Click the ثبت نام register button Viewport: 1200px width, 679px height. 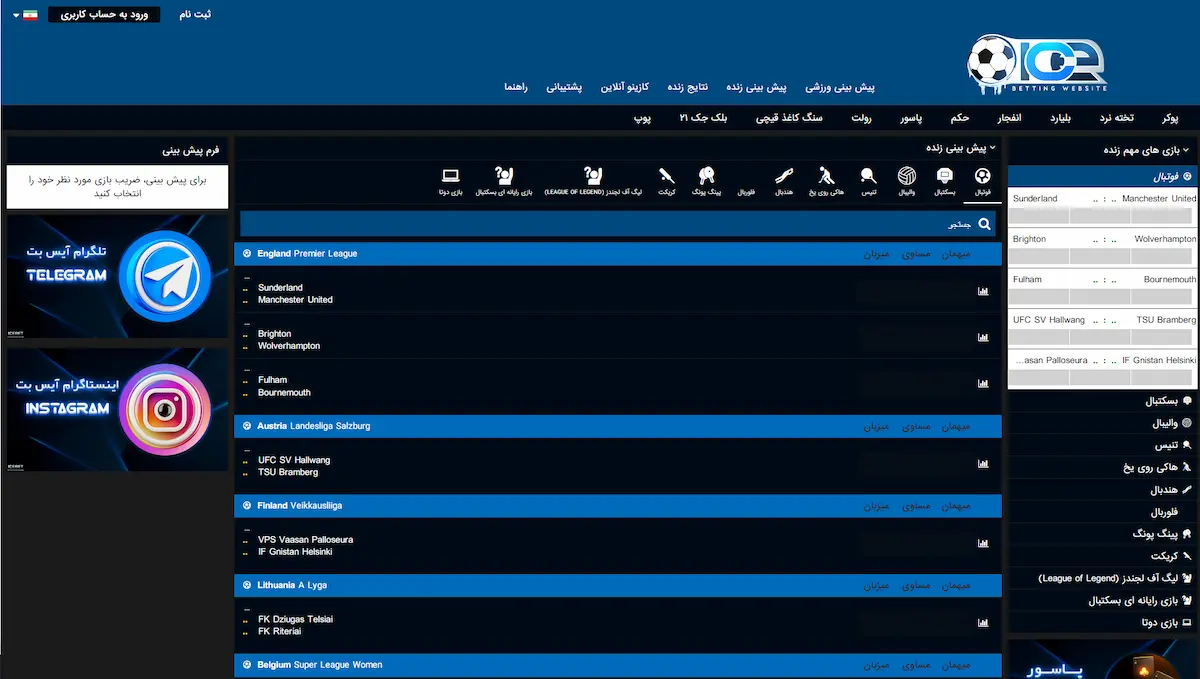195,15
